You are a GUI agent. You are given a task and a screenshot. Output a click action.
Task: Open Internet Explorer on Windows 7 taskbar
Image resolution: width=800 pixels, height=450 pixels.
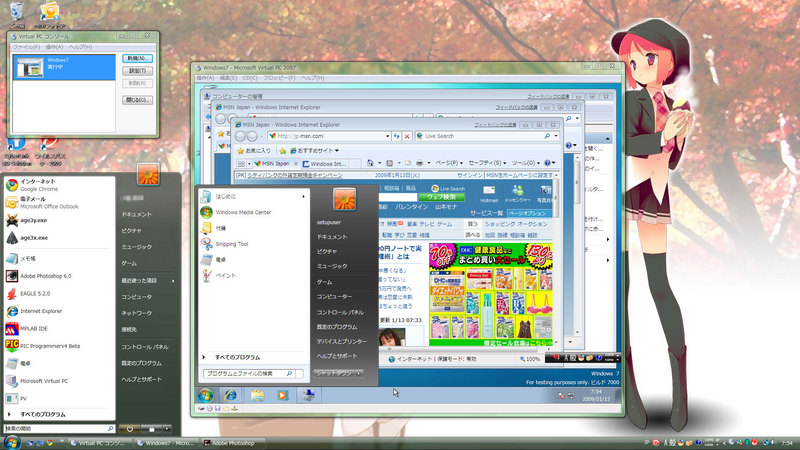tap(231, 395)
